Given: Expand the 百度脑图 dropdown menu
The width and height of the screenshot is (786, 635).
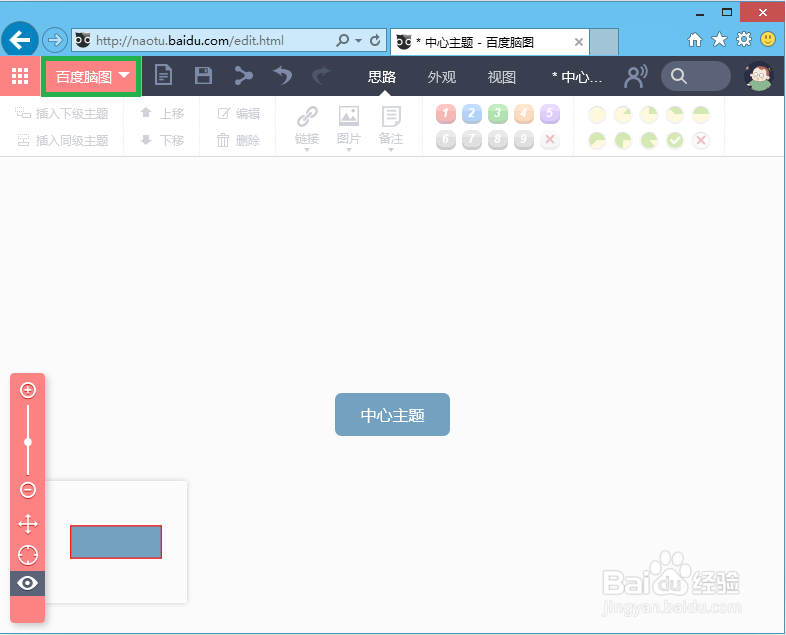Looking at the screenshot, I should click(x=91, y=77).
